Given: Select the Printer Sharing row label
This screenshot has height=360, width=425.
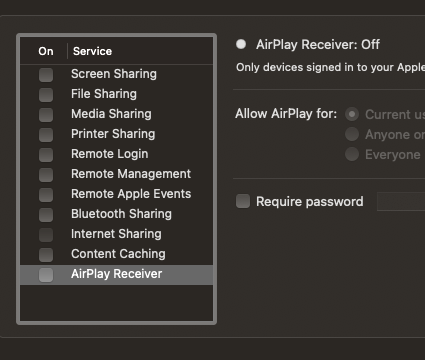Looking at the screenshot, I should coord(113,134).
